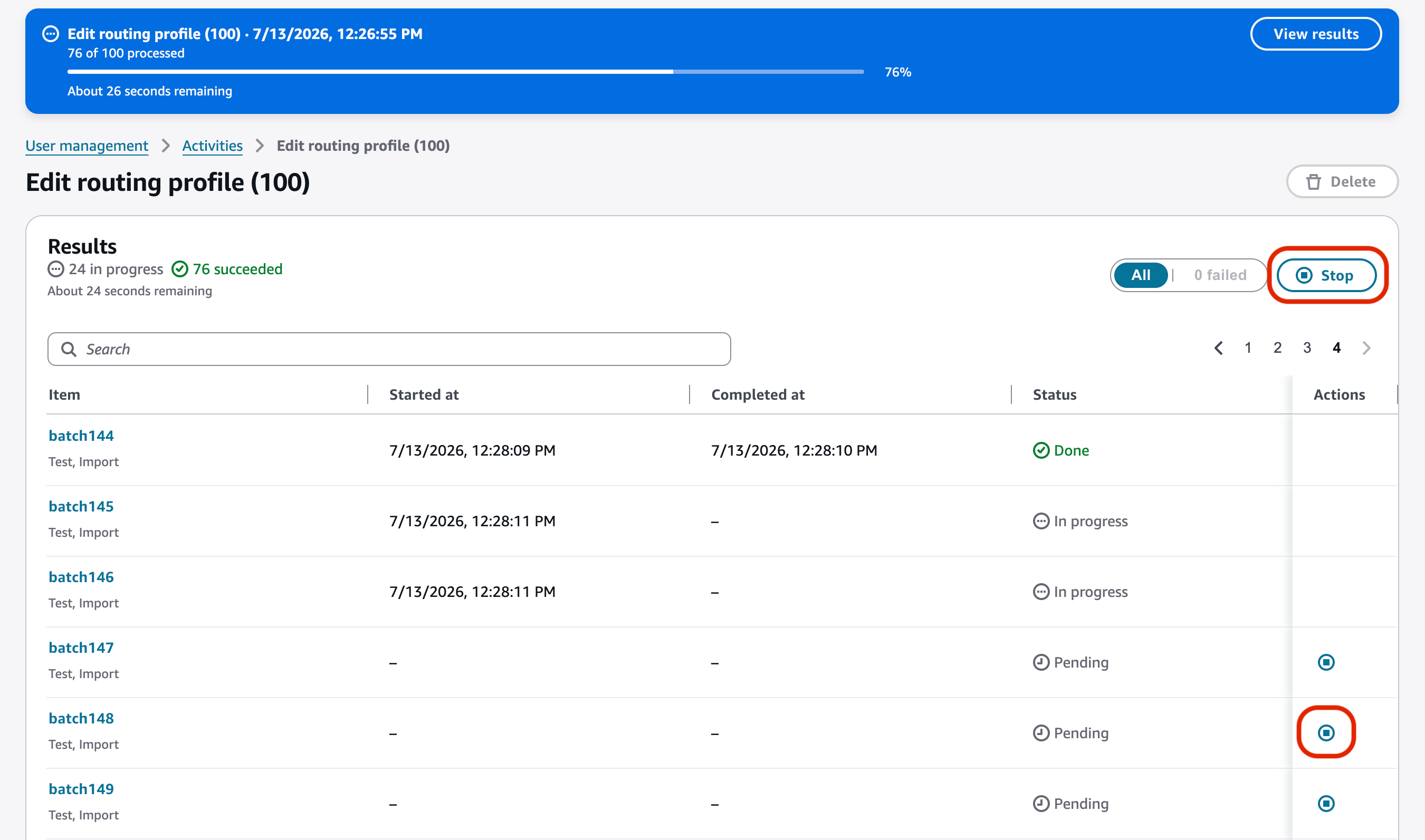Open User management breadcrumb link
Image resolution: width=1425 pixels, height=840 pixels.
click(87, 146)
